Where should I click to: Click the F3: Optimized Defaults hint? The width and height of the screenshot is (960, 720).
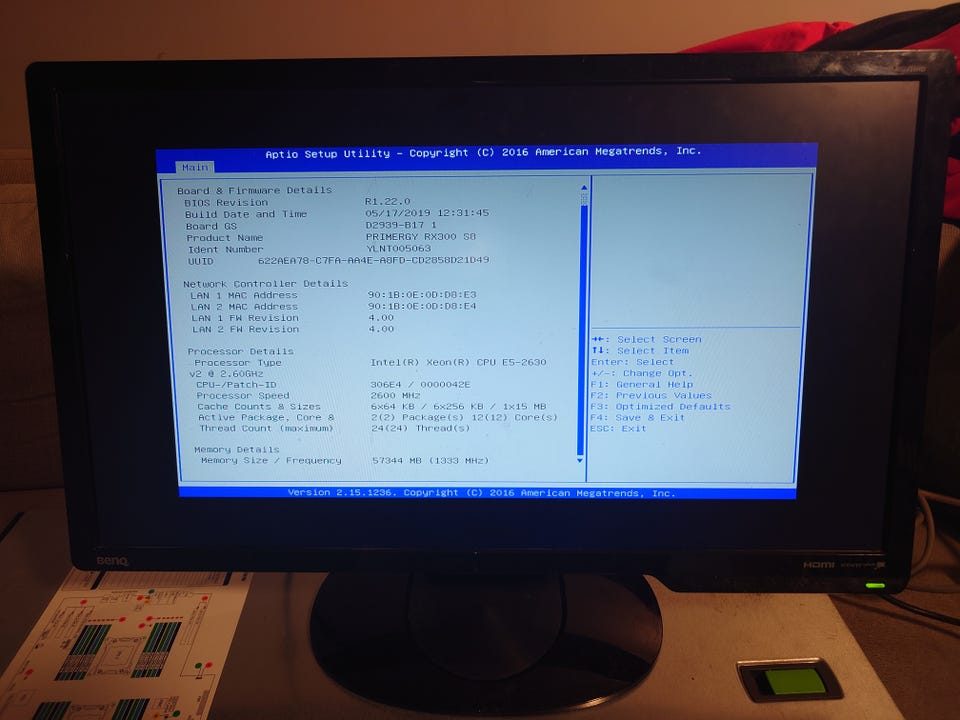pos(660,407)
